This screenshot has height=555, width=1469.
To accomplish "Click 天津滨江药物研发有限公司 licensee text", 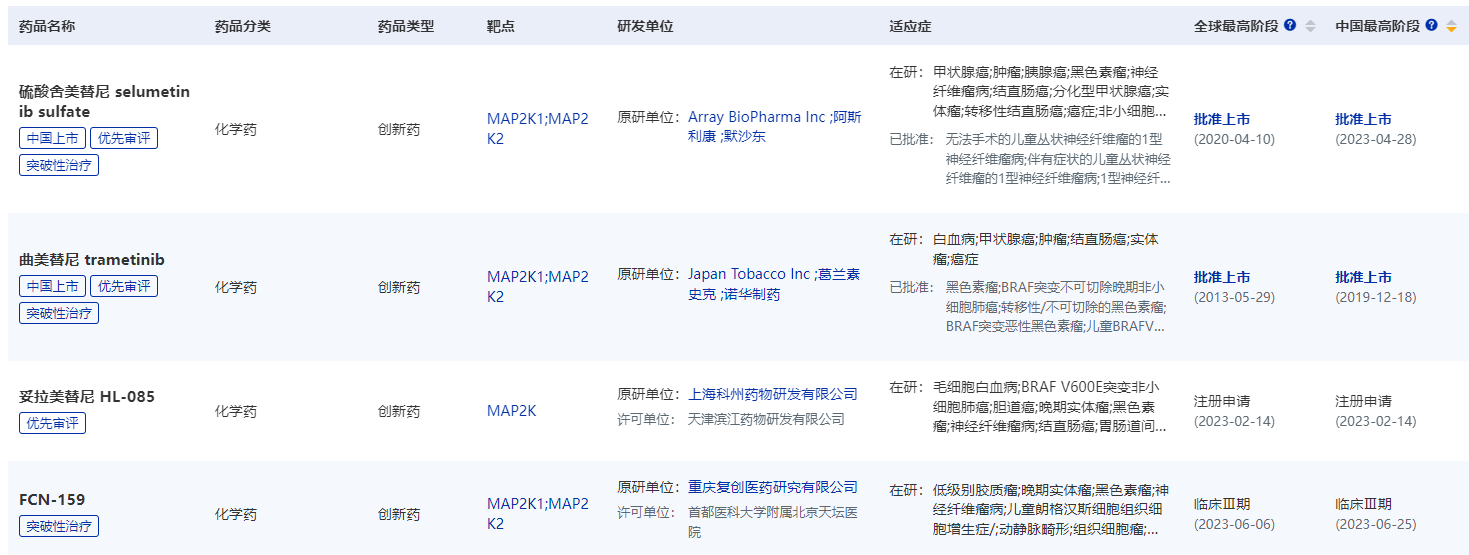I will point(766,419).
